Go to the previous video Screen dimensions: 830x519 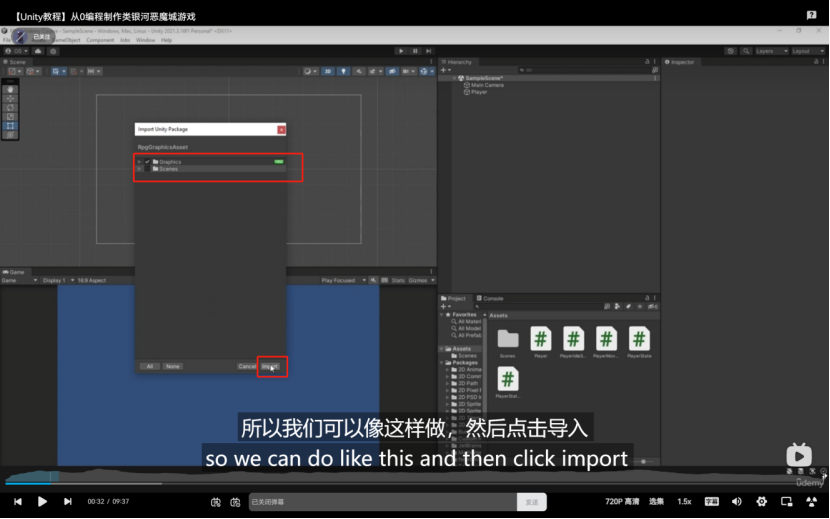click(x=17, y=502)
